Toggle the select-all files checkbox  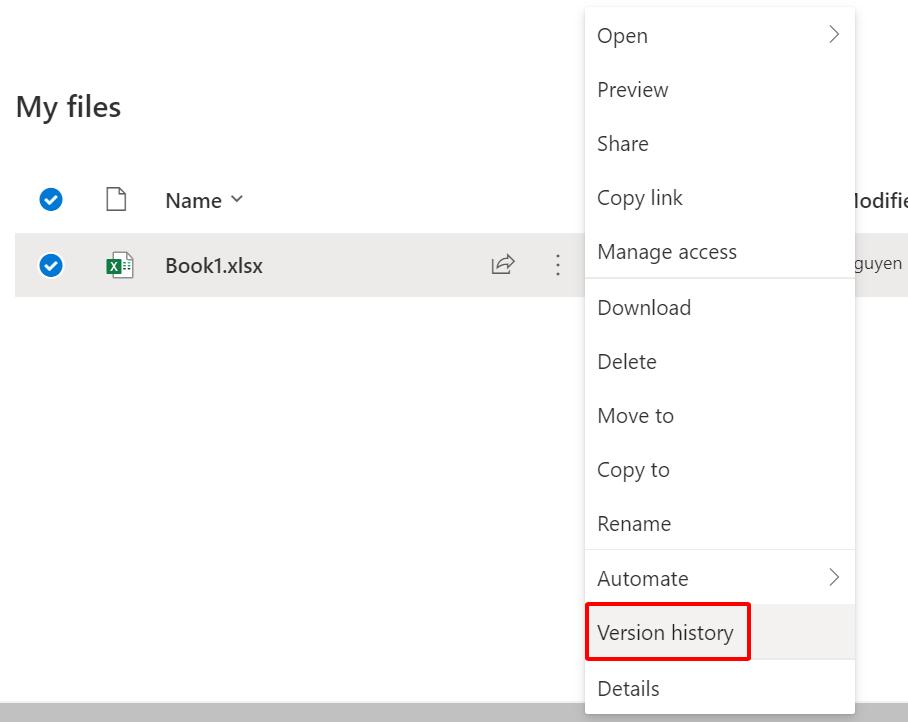pyautogui.click(x=51, y=200)
